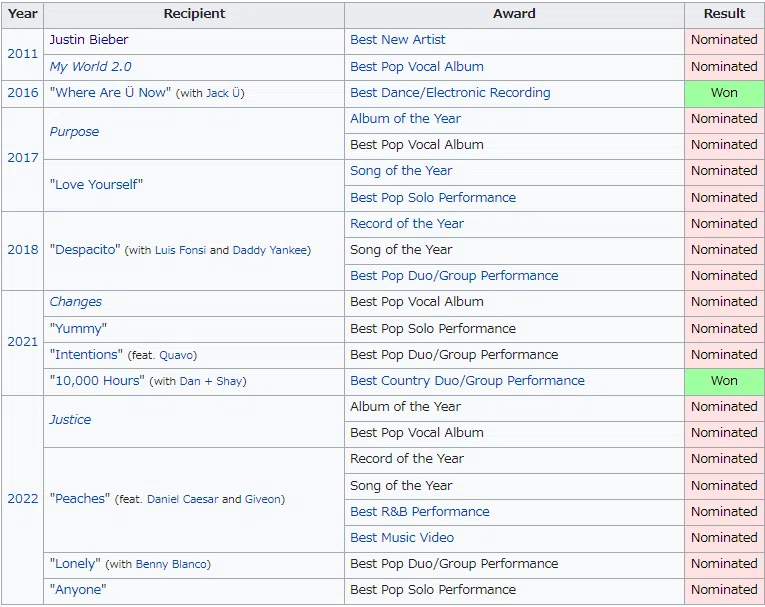
Task: Select the Nominated cell for Best R&B Performance
Action: pyautogui.click(x=724, y=512)
